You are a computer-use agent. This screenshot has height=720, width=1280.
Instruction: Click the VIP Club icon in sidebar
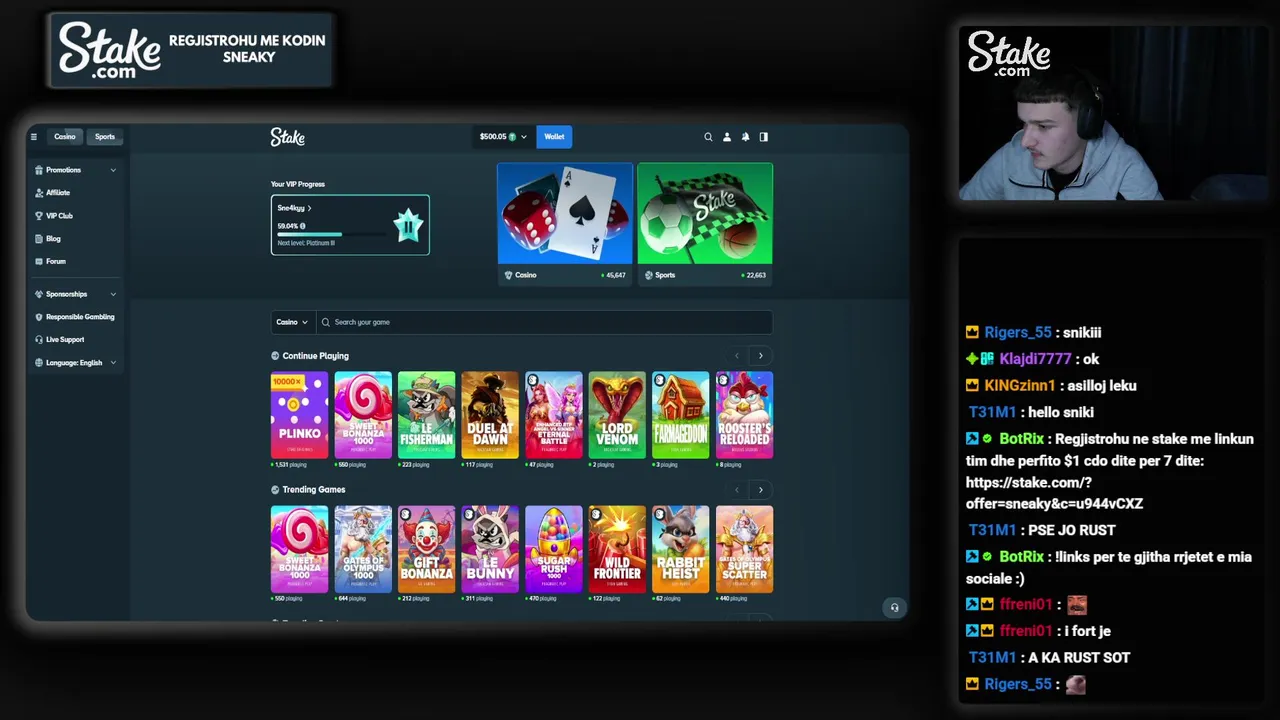(x=39, y=216)
